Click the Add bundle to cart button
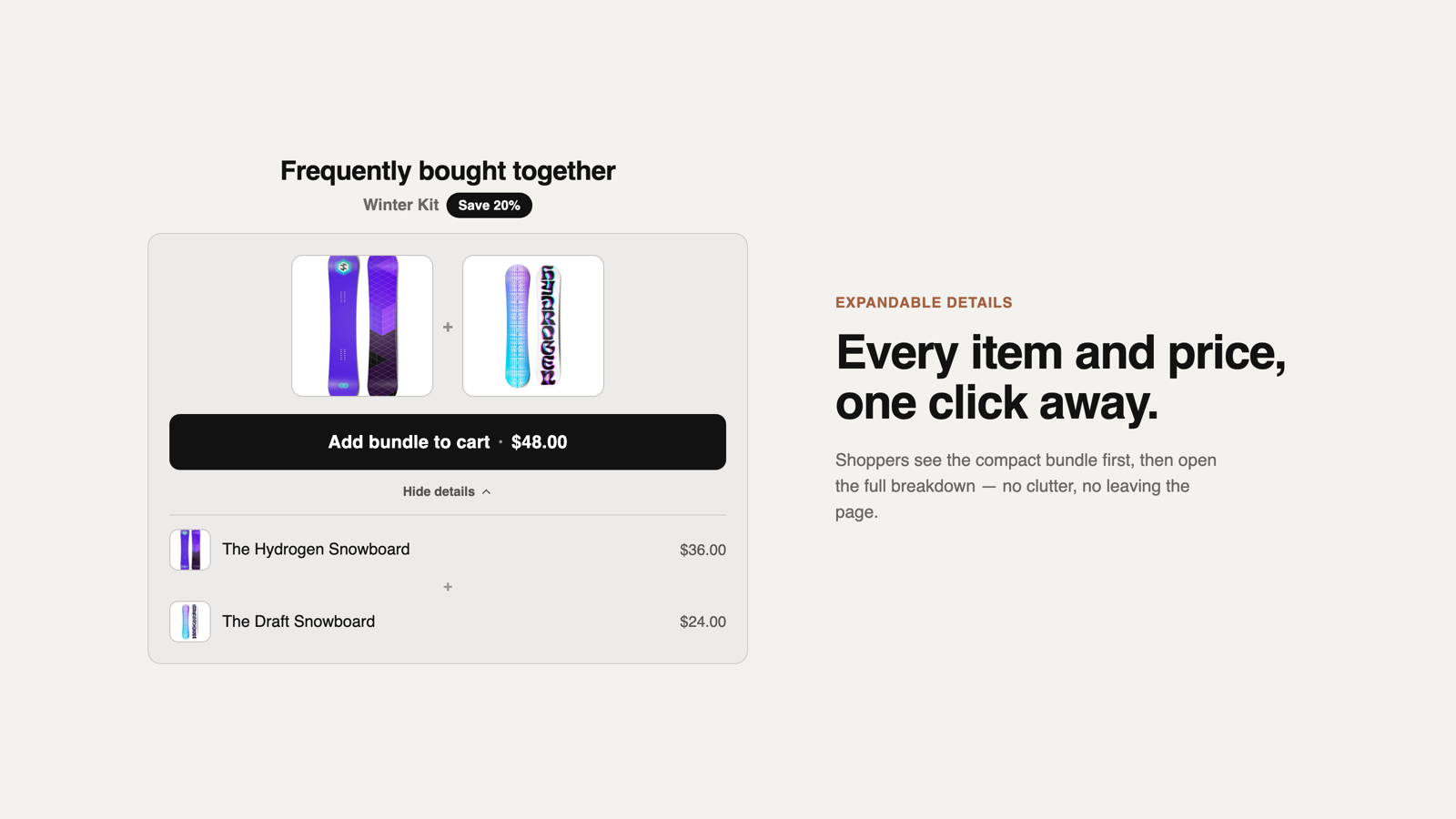This screenshot has height=819, width=1456. click(448, 442)
